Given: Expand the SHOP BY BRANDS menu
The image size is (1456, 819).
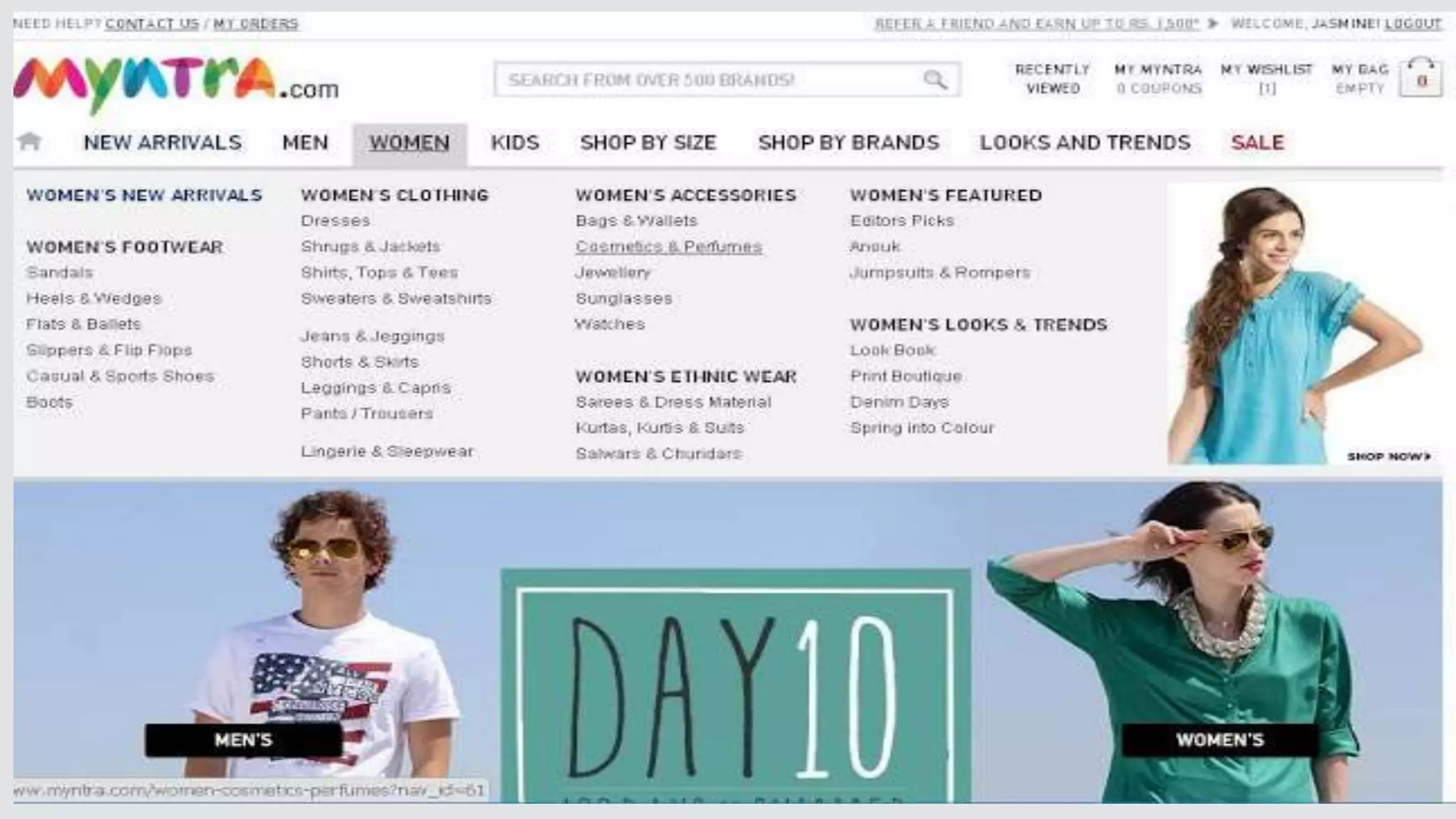Looking at the screenshot, I should (848, 143).
